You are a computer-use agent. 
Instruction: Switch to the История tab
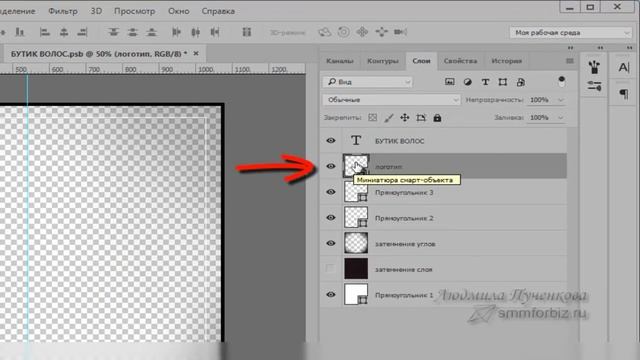507,61
